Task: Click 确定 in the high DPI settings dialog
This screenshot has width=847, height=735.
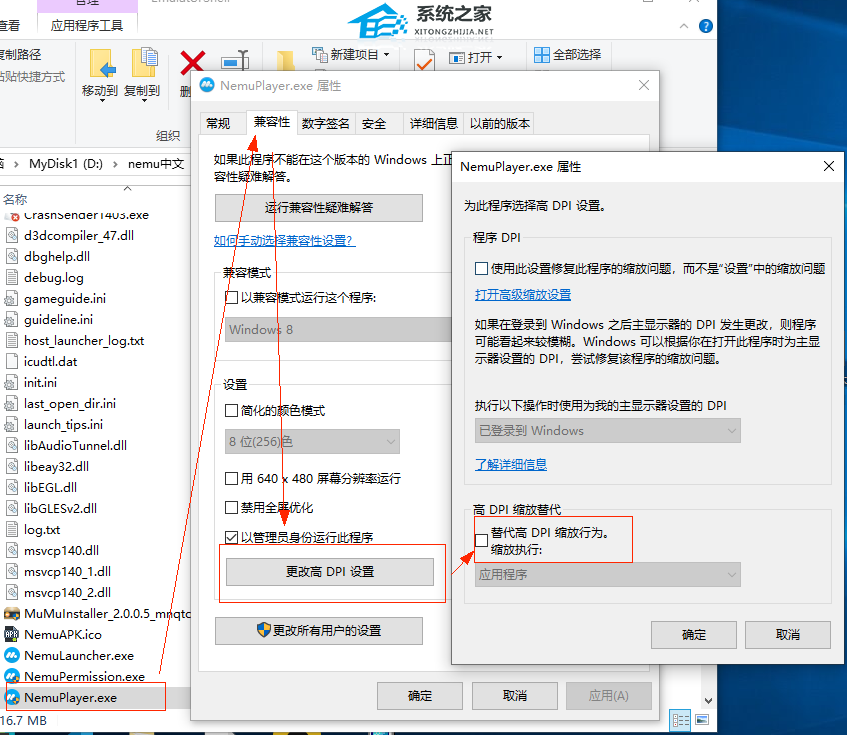Action: tap(694, 635)
